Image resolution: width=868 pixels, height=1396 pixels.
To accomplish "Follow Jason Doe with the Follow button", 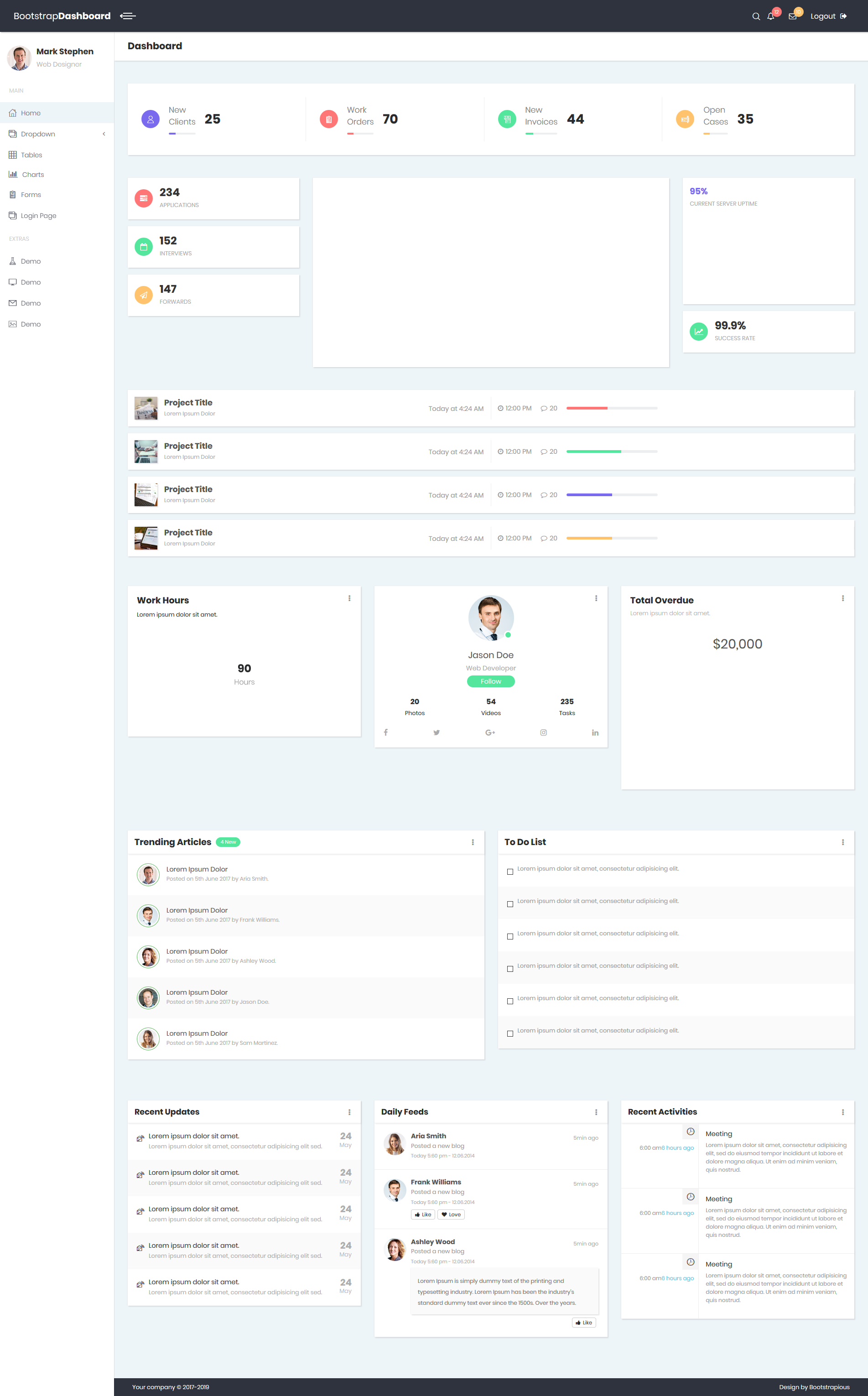I will pos(490,681).
